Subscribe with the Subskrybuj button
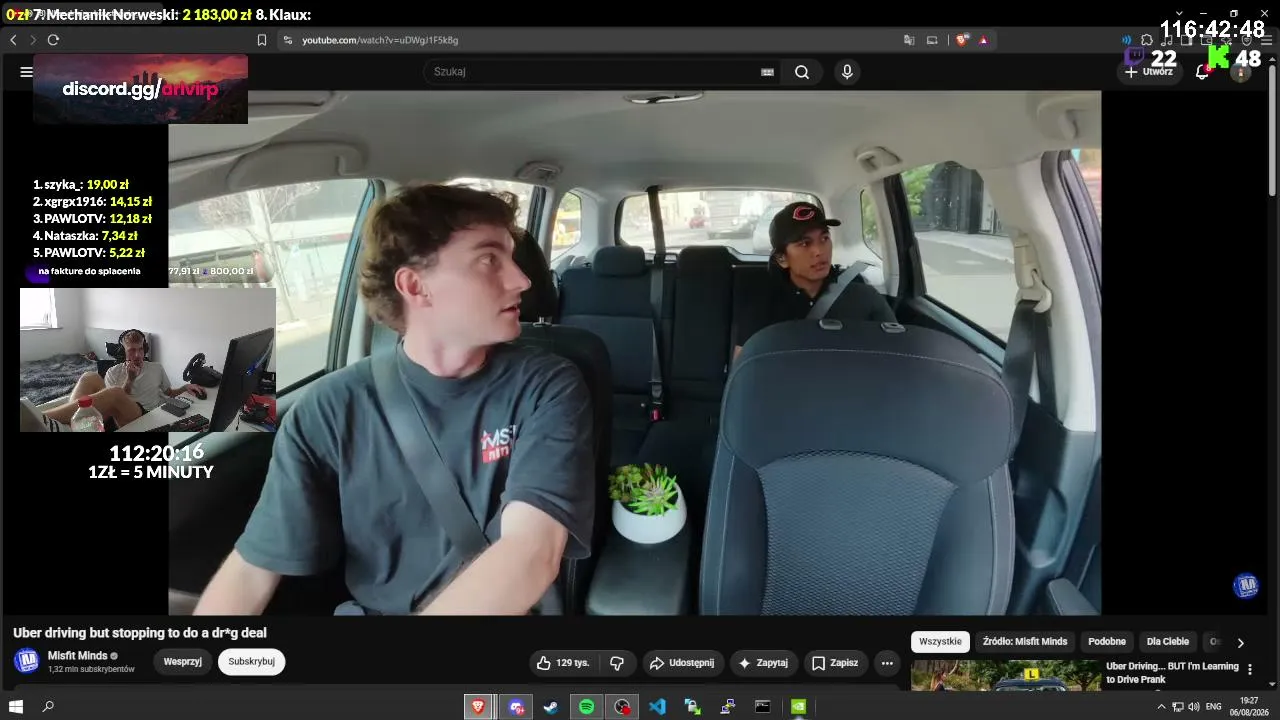Screen dimensions: 1280x720 [252, 662]
